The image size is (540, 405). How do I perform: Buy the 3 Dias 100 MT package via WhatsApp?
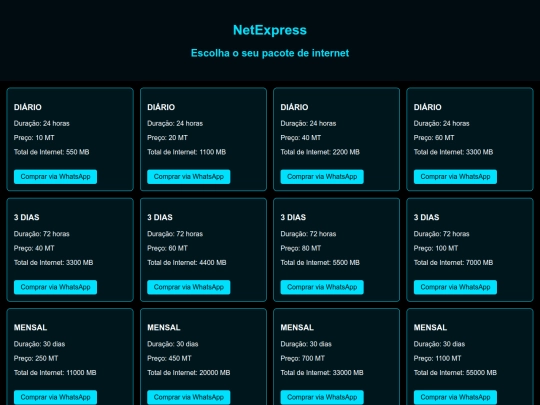tap(455, 287)
